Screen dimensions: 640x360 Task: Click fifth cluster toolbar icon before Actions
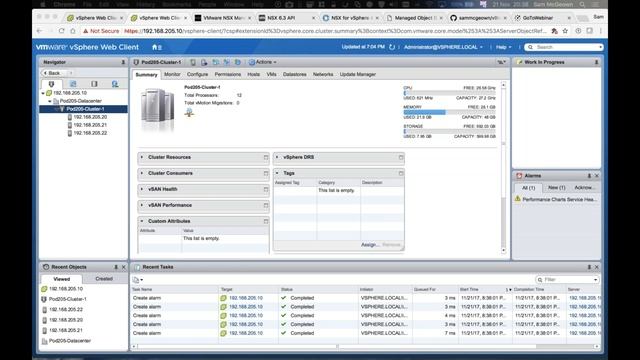point(238,62)
